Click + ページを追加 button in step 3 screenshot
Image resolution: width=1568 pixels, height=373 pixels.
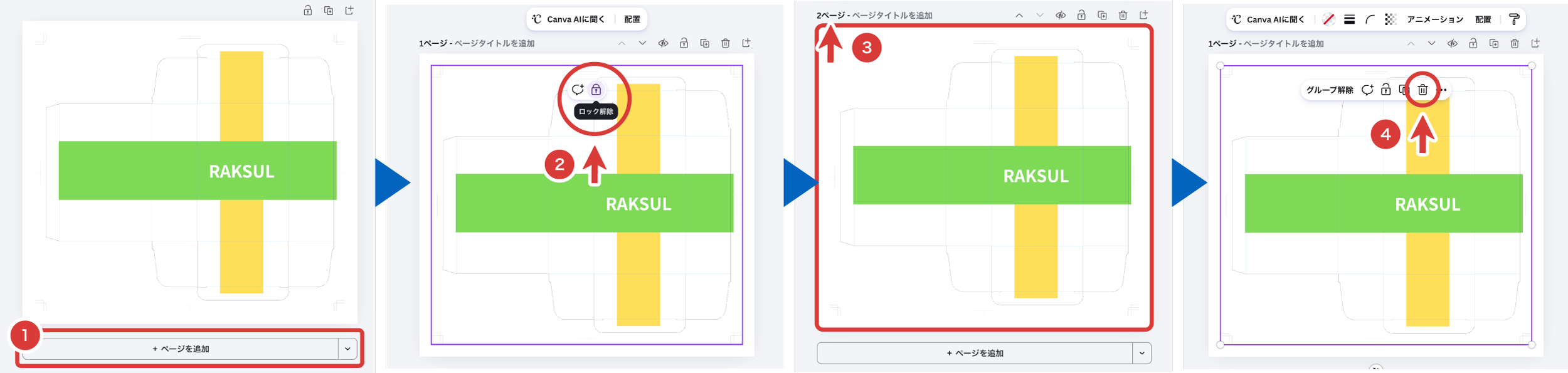coord(975,354)
